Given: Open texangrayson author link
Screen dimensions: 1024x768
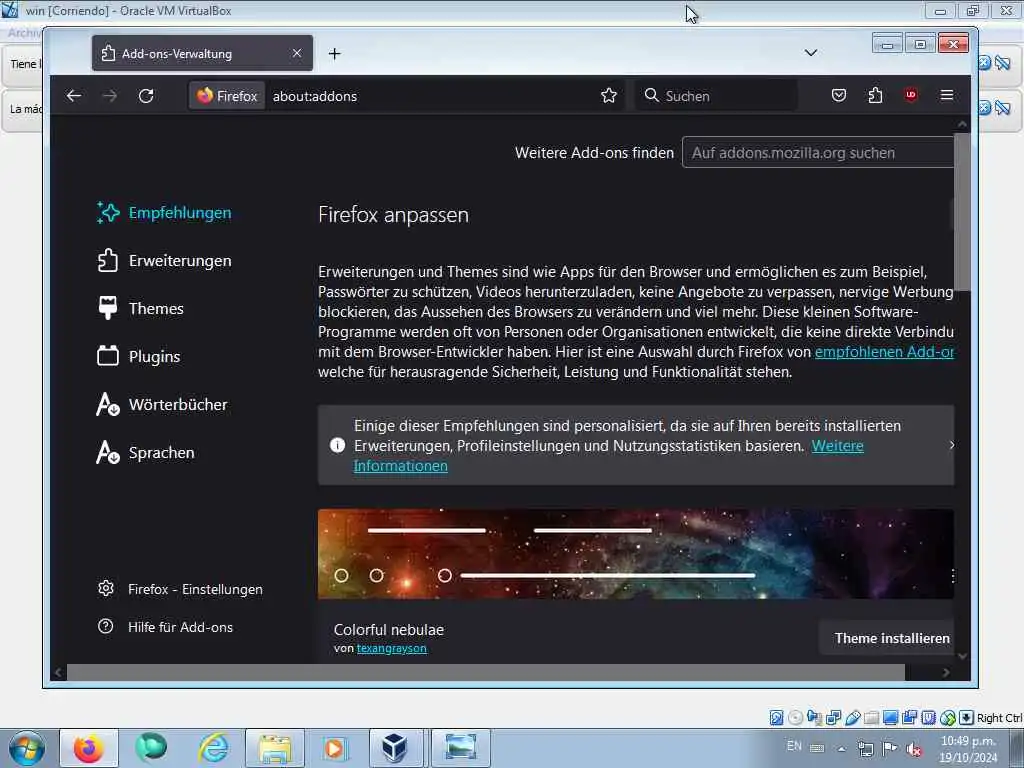Looking at the screenshot, I should (x=391, y=648).
